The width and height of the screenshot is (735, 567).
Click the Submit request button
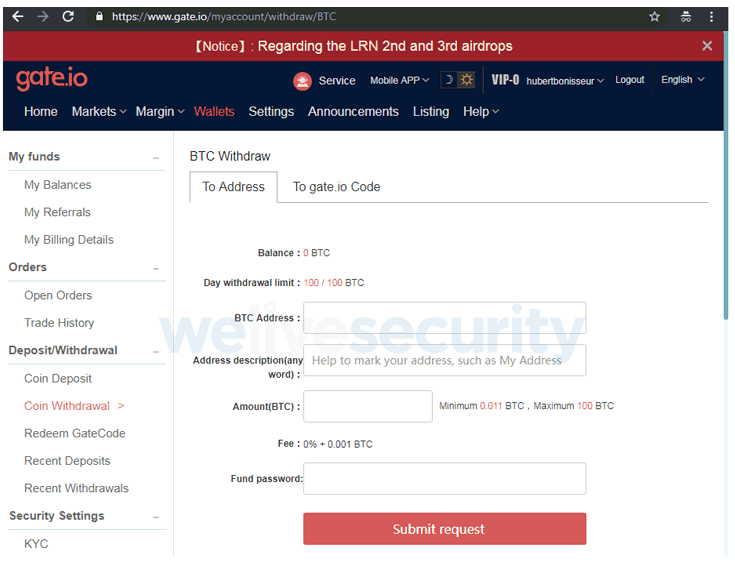(444, 529)
